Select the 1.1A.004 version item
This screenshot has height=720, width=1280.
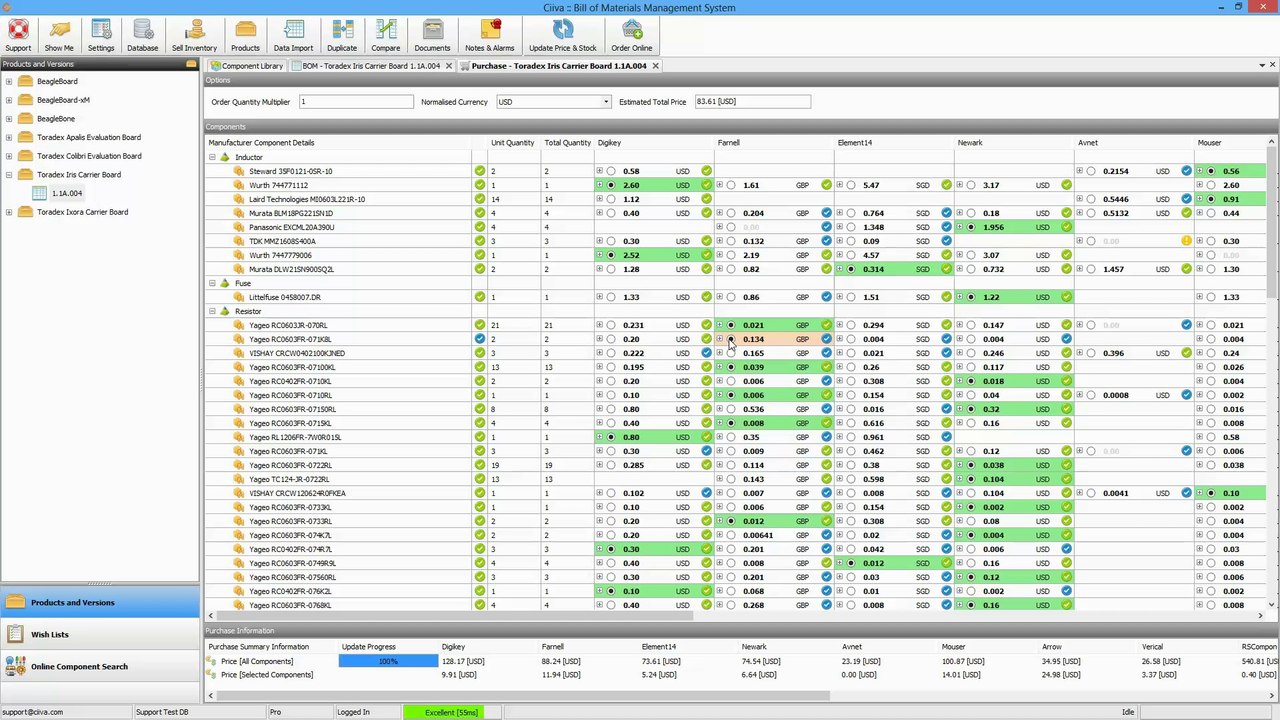(67, 193)
